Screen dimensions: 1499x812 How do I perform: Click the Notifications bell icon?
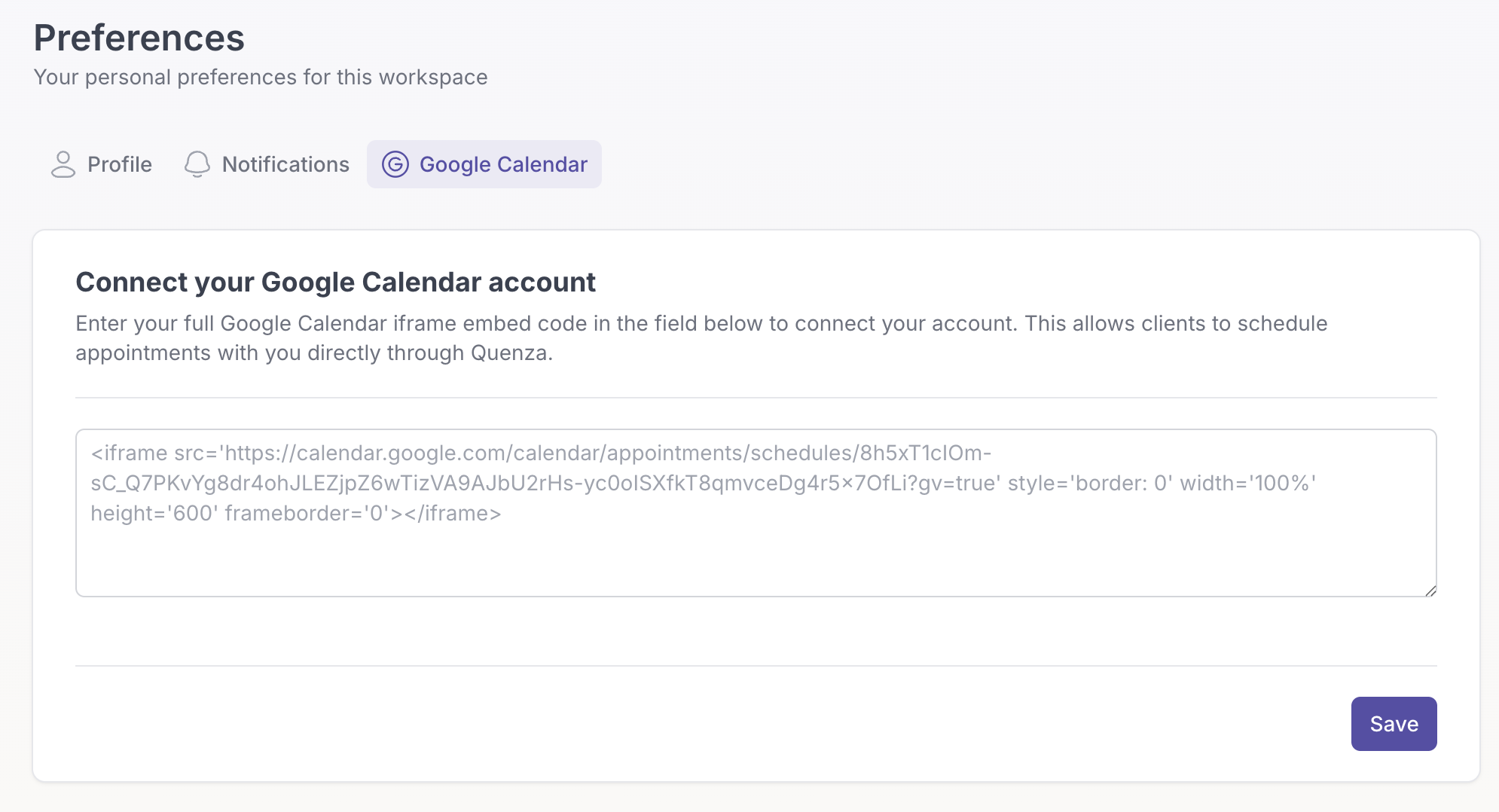(197, 164)
